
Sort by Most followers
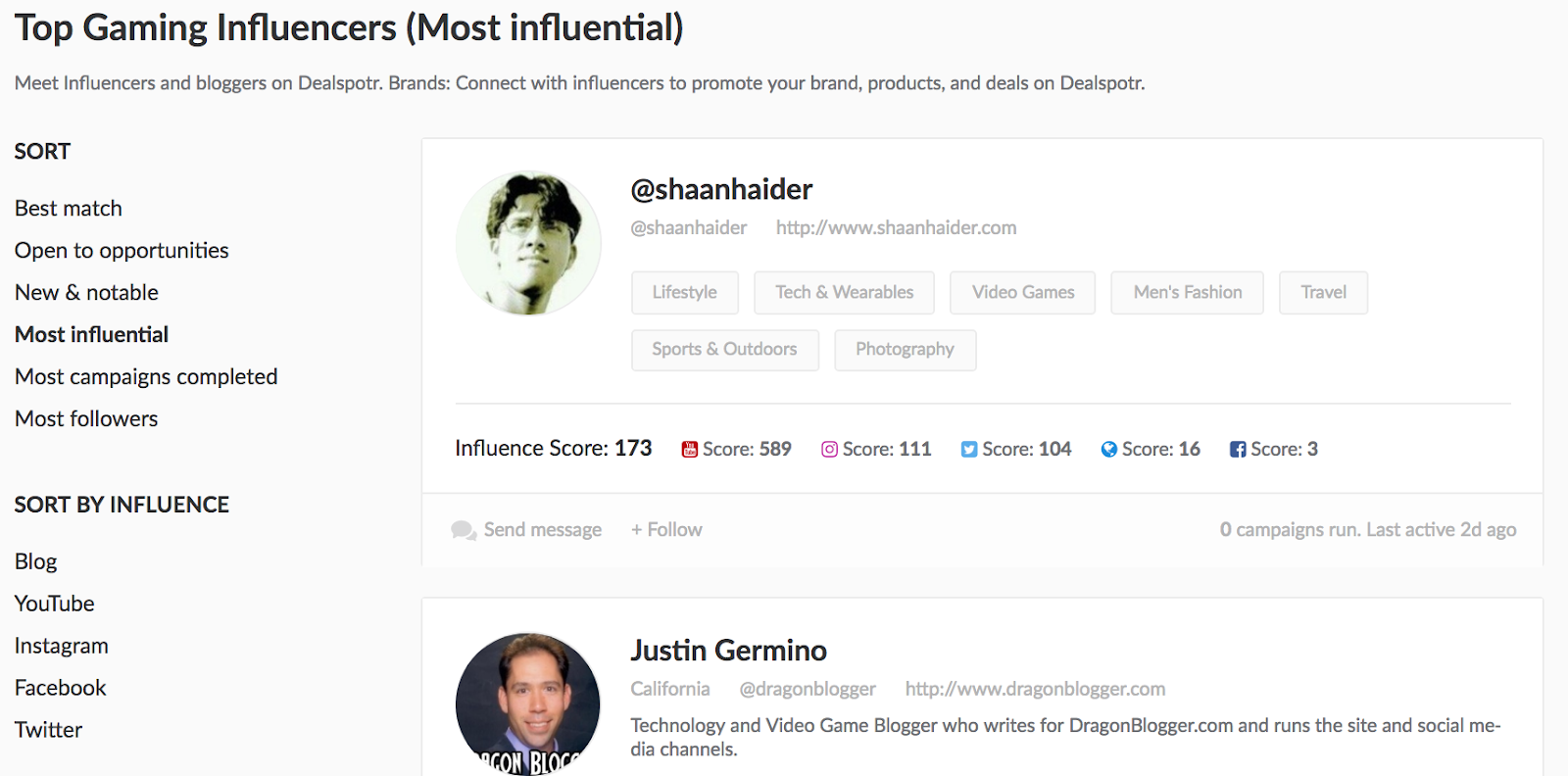click(x=86, y=419)
